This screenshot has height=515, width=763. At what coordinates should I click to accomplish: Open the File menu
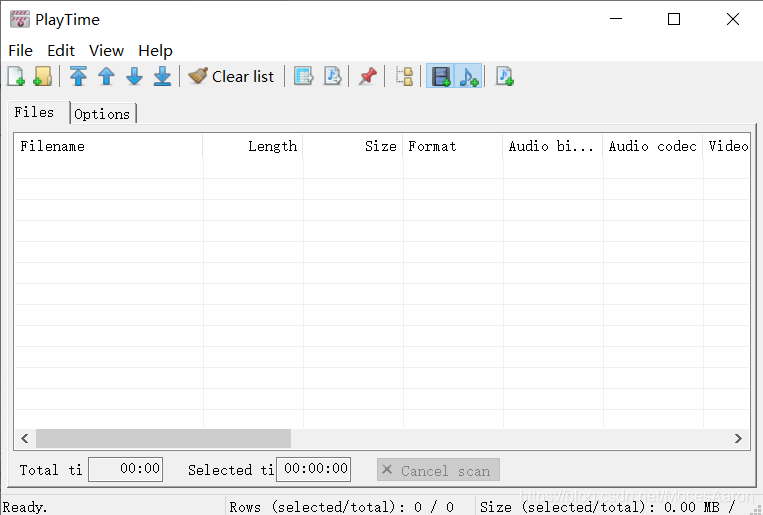coord(20,51)
